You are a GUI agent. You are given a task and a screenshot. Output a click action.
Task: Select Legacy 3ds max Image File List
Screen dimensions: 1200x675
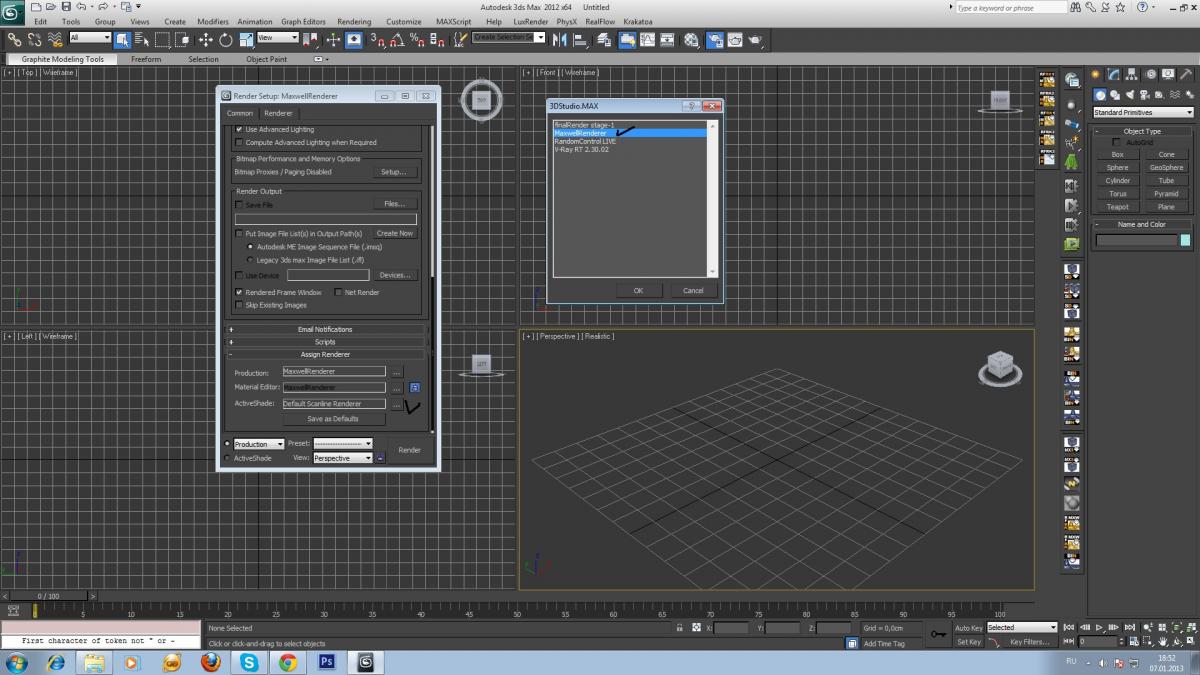[x=250, y=260]
